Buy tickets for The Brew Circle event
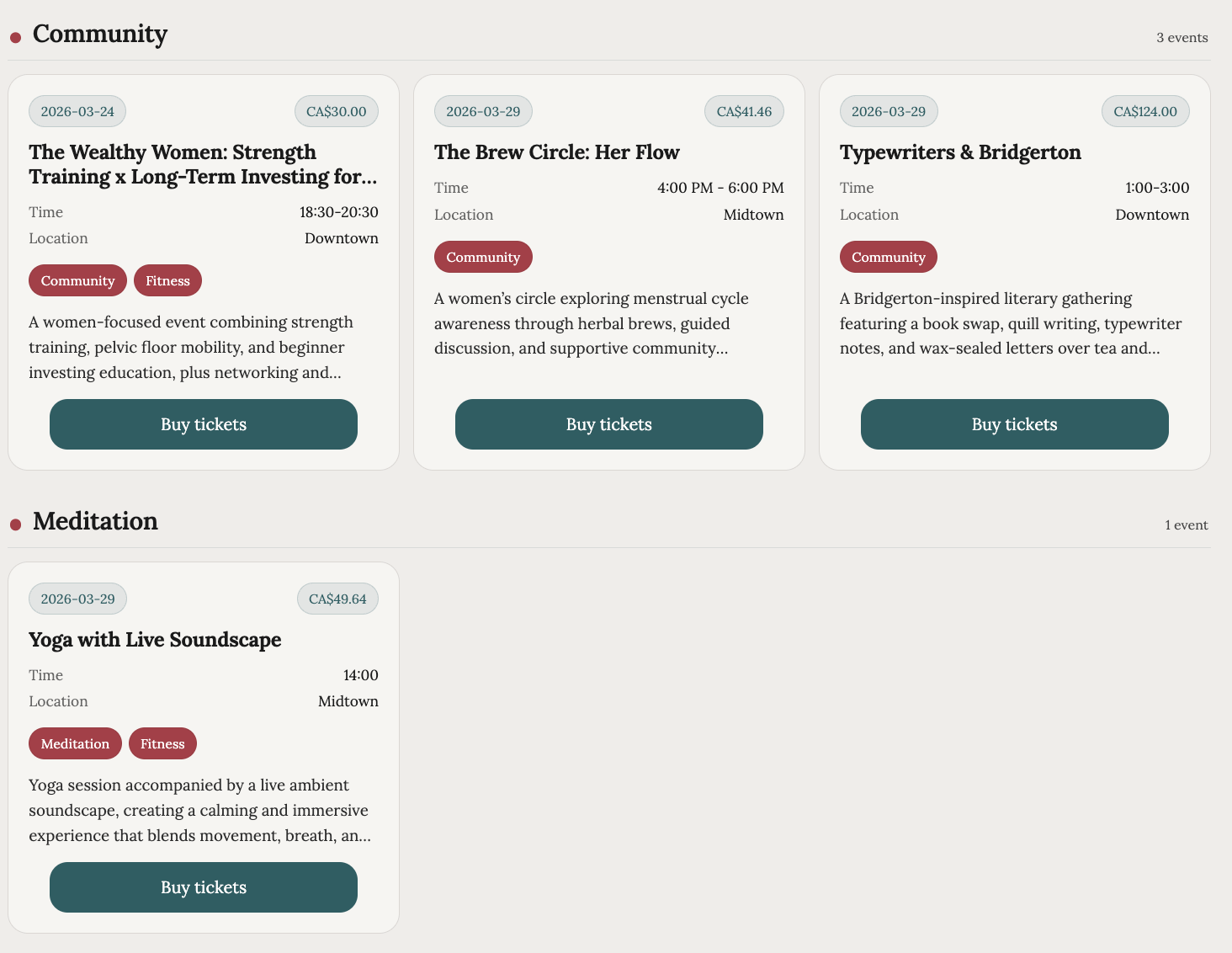 pos(608,424)
